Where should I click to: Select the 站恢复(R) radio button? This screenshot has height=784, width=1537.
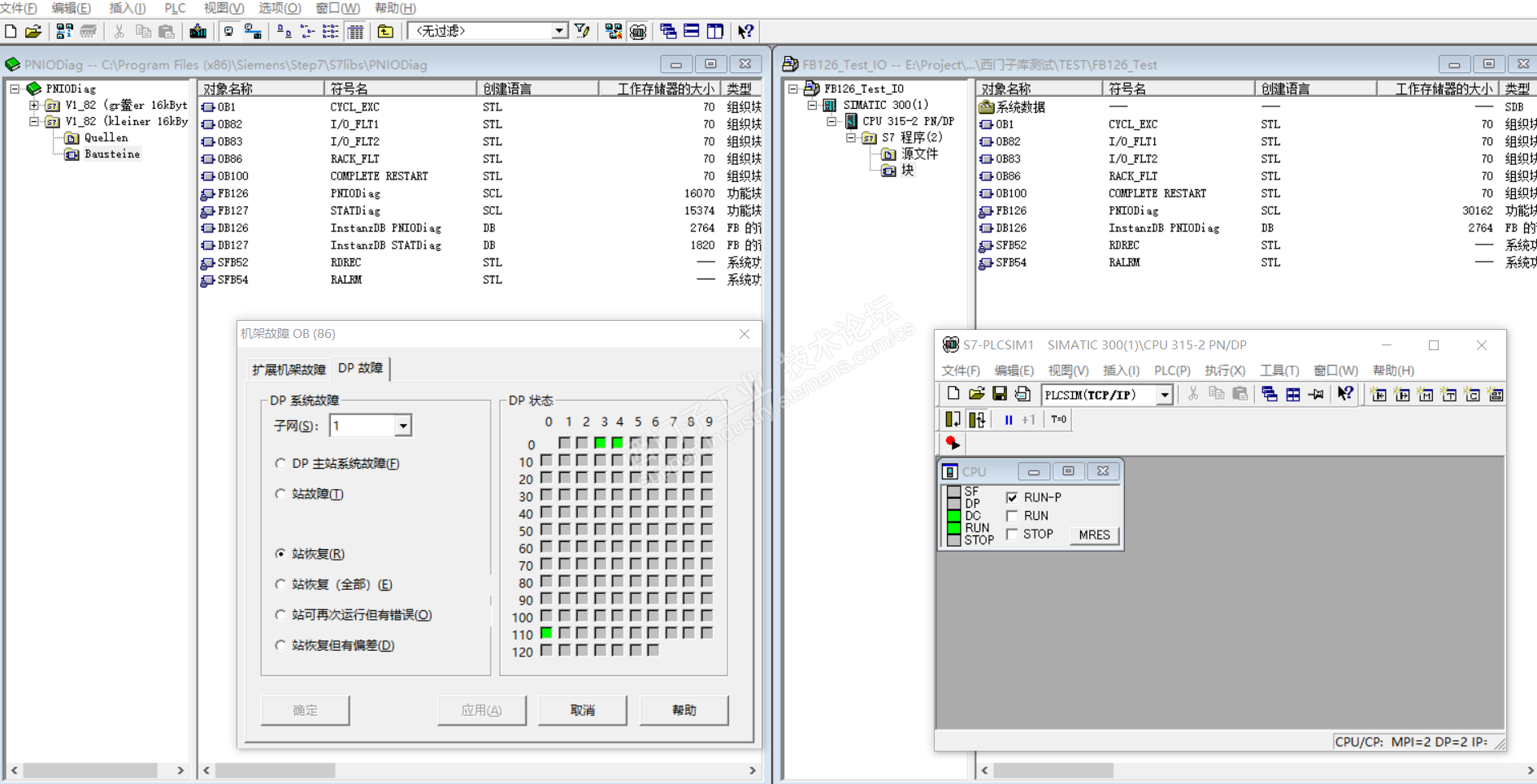280,554
